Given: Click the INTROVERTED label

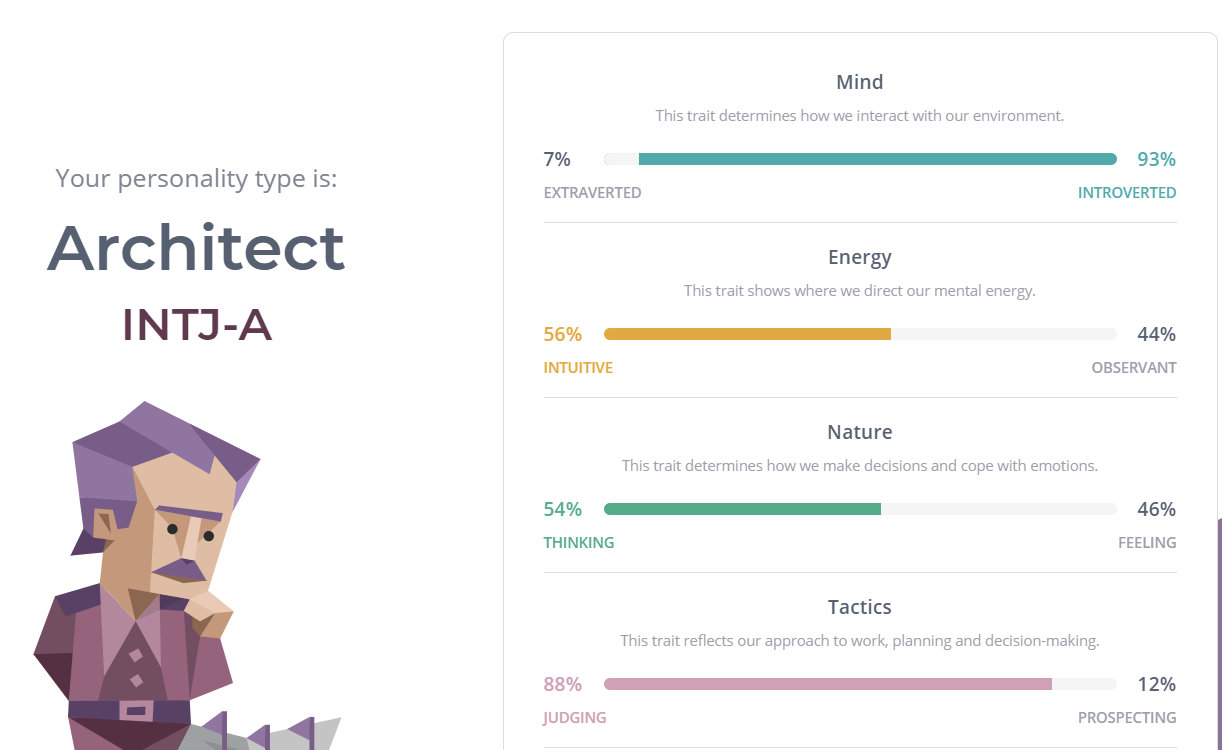Looking at the screenshot, I should click(1127, 193).
